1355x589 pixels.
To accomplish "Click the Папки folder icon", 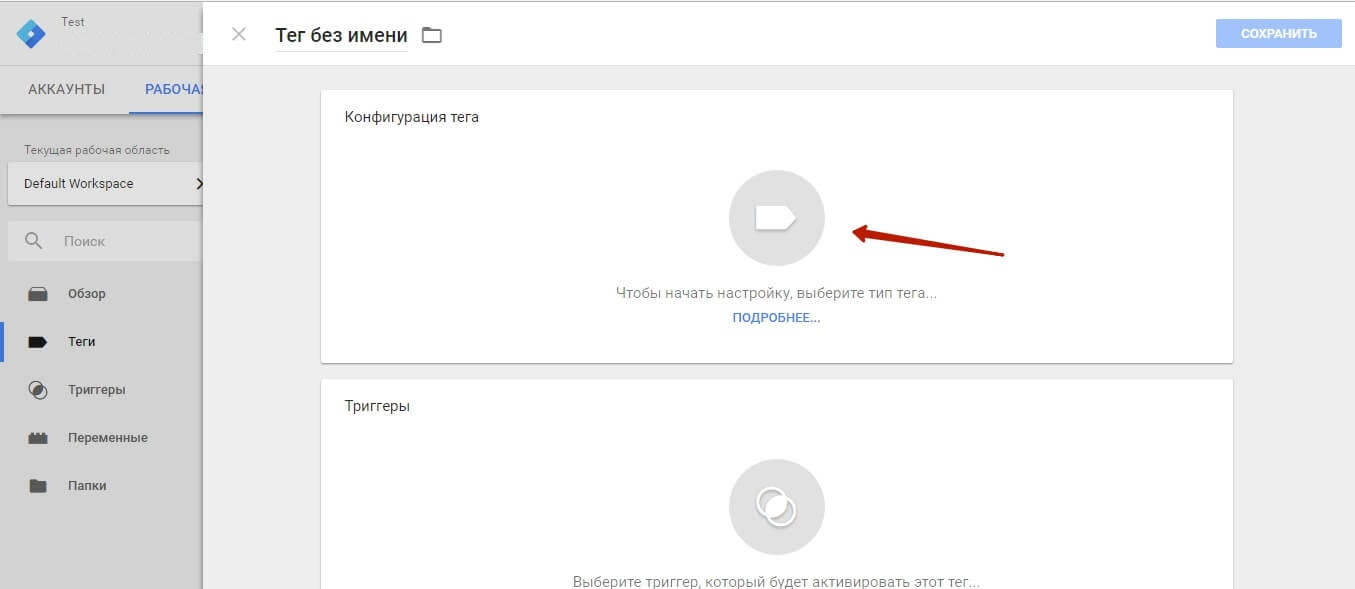I will pos(38,486).
